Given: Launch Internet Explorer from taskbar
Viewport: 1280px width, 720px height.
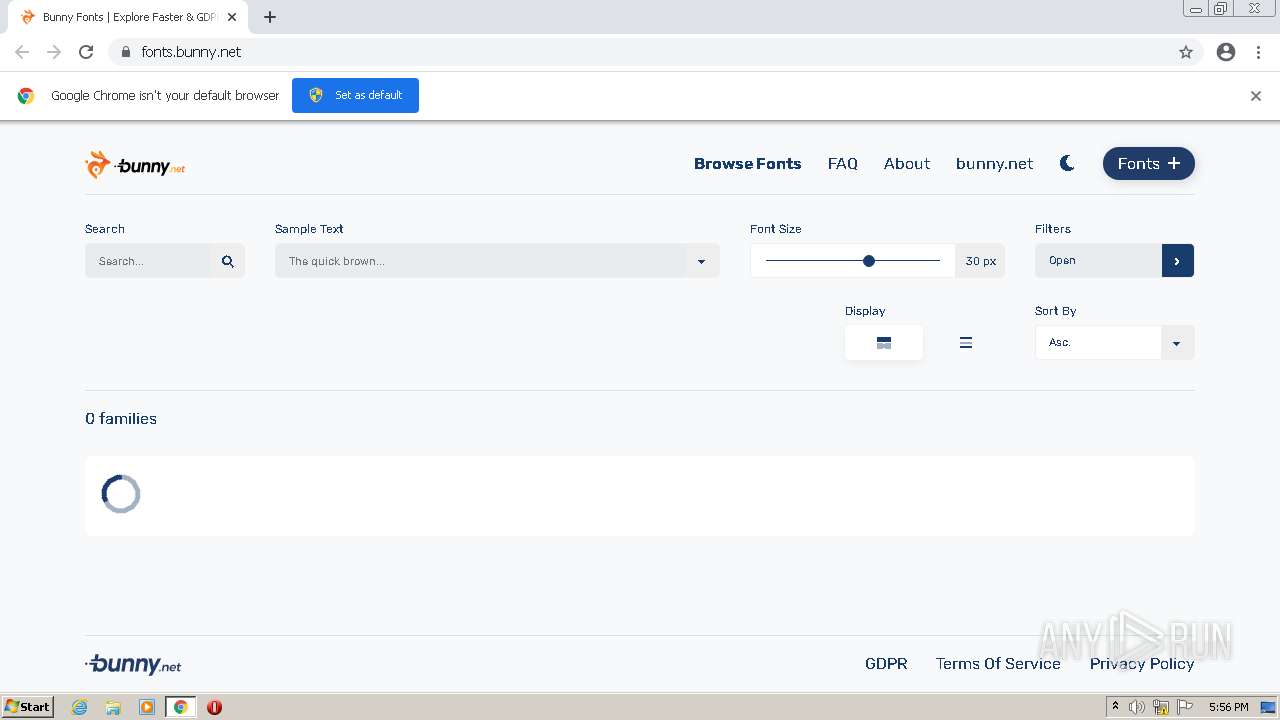Looking at the screenshot, I should point(80,707).
